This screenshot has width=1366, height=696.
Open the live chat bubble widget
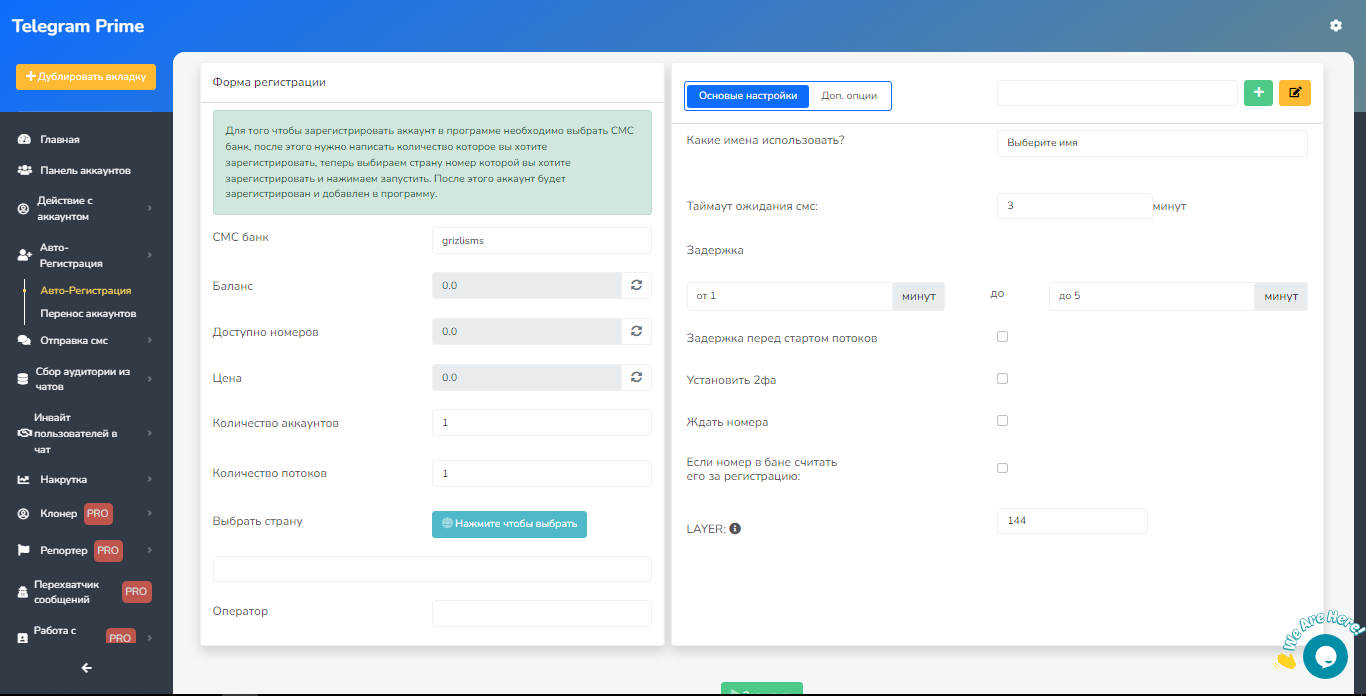coord(1325,656)
